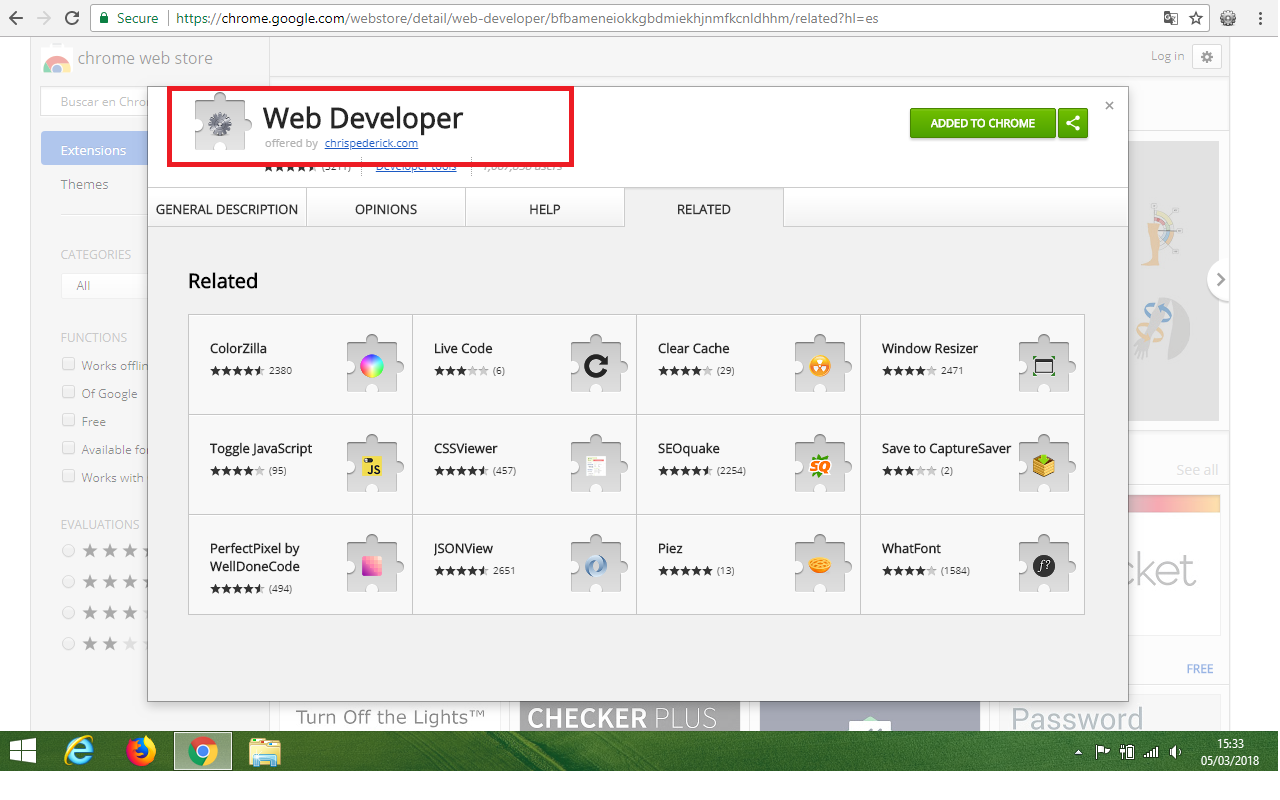1280x800 pixels.
Task: Bookmark this page with the star icon
Action: pos(1196,18)
